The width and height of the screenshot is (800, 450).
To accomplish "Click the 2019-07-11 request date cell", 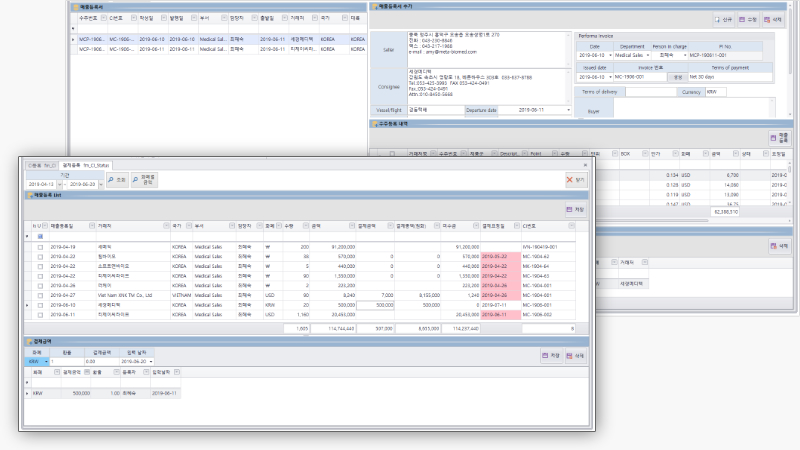I will coord(501,305).
